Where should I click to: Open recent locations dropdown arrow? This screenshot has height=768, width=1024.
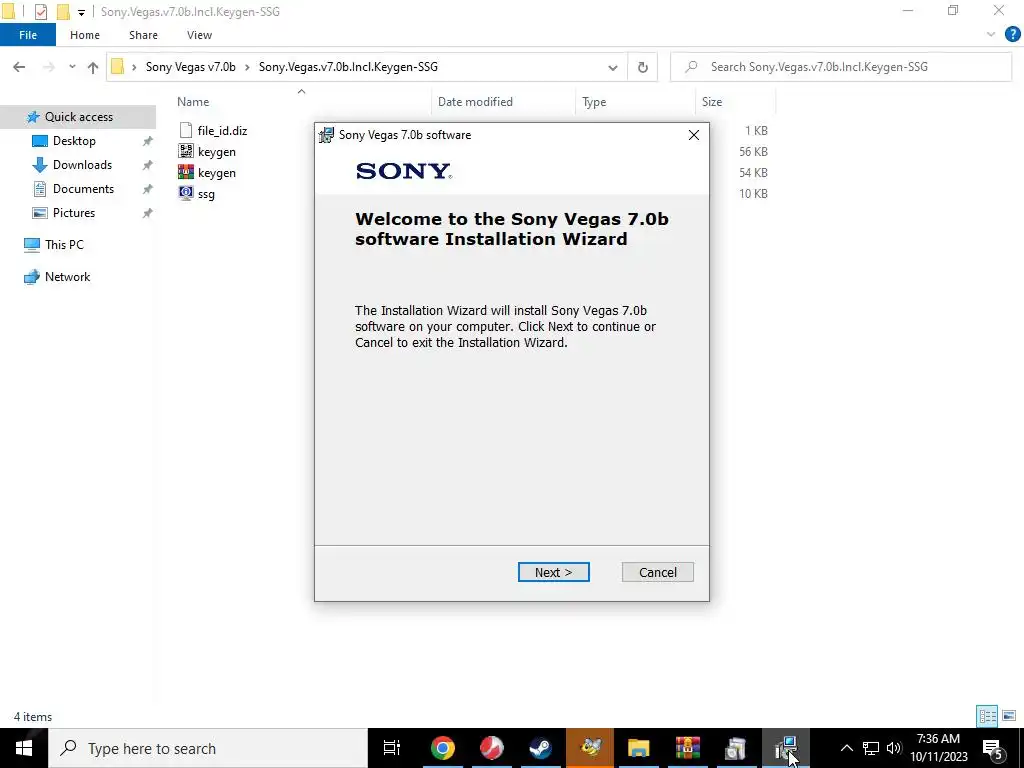[72, 67]
